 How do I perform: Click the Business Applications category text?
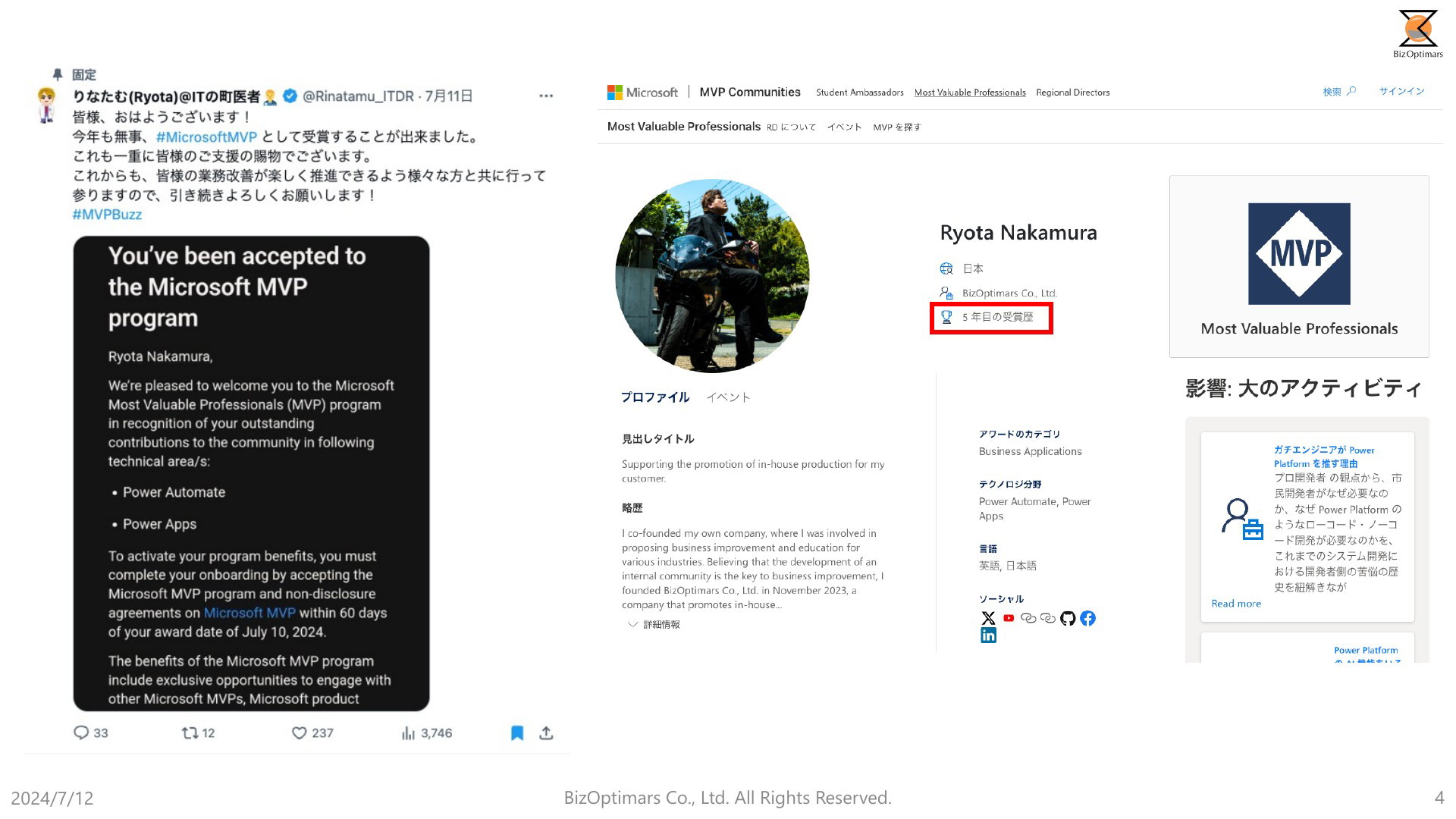pyautogui.click(x=1031, y=451)
